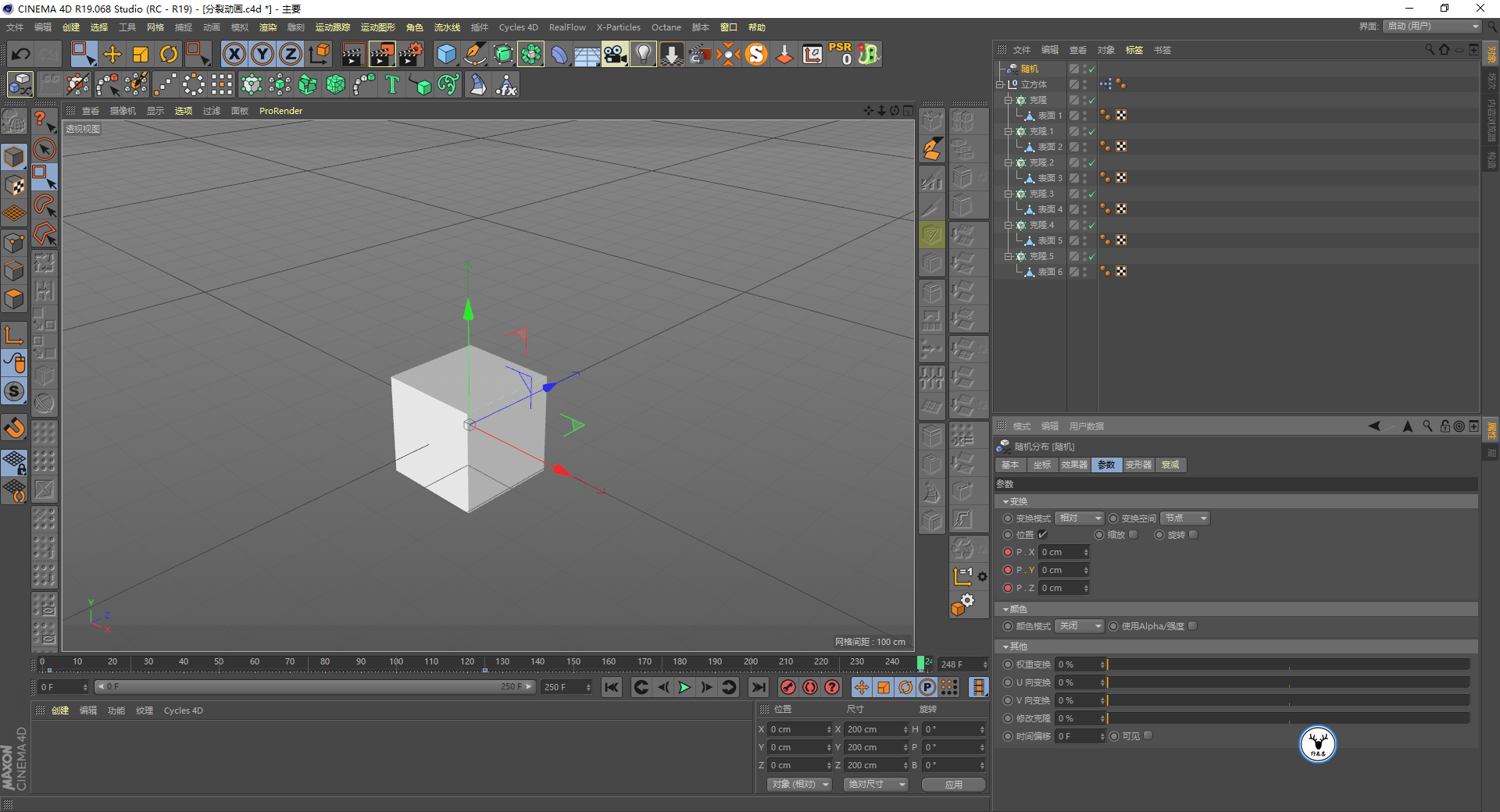Screen dimensions: 1500x812
Task: Open the 变换模式 dropdown showing 相对
Action: (1079, 518)
